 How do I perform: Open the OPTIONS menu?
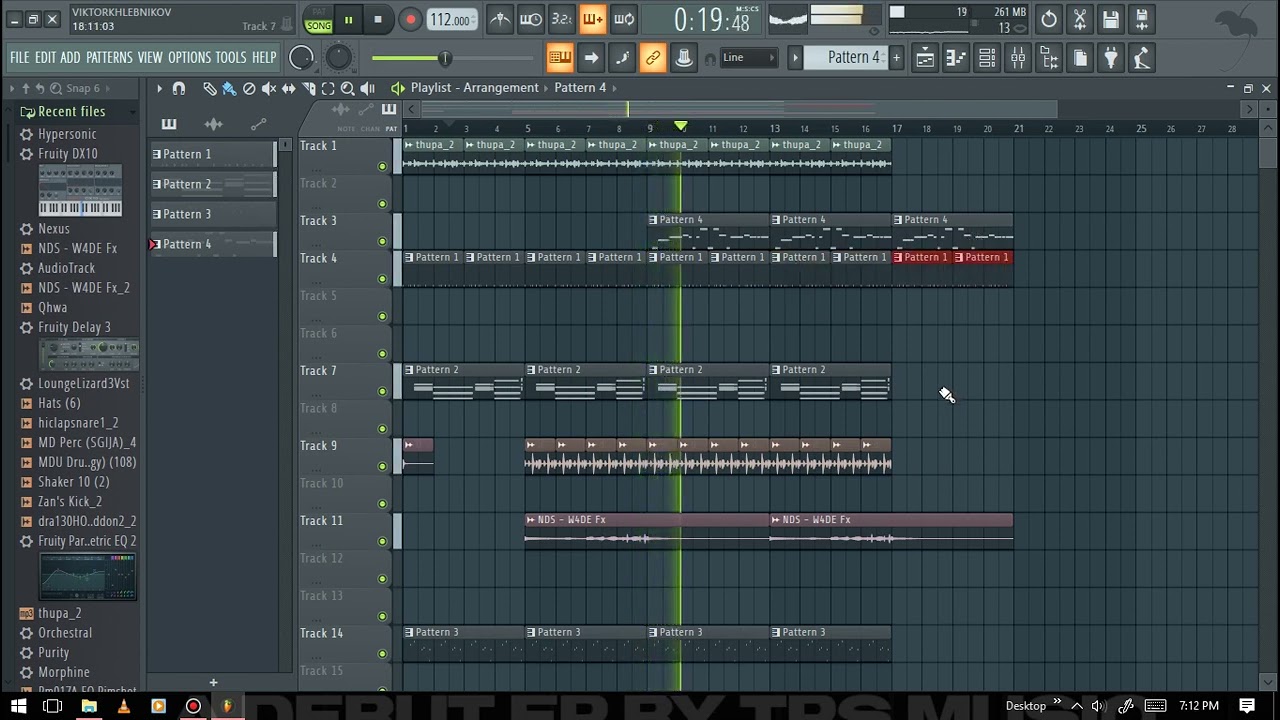click(189, 58)
